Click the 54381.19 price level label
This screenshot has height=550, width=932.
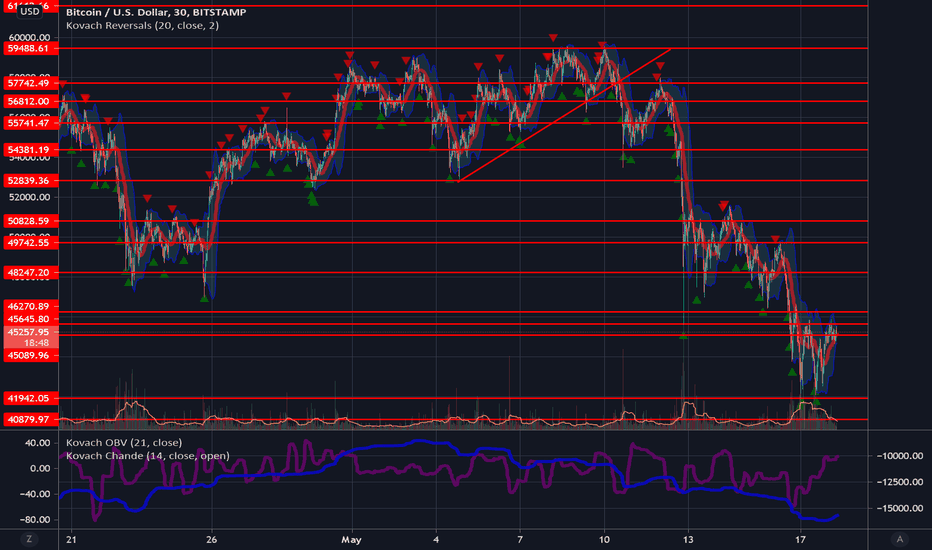(x=31, y=150)
